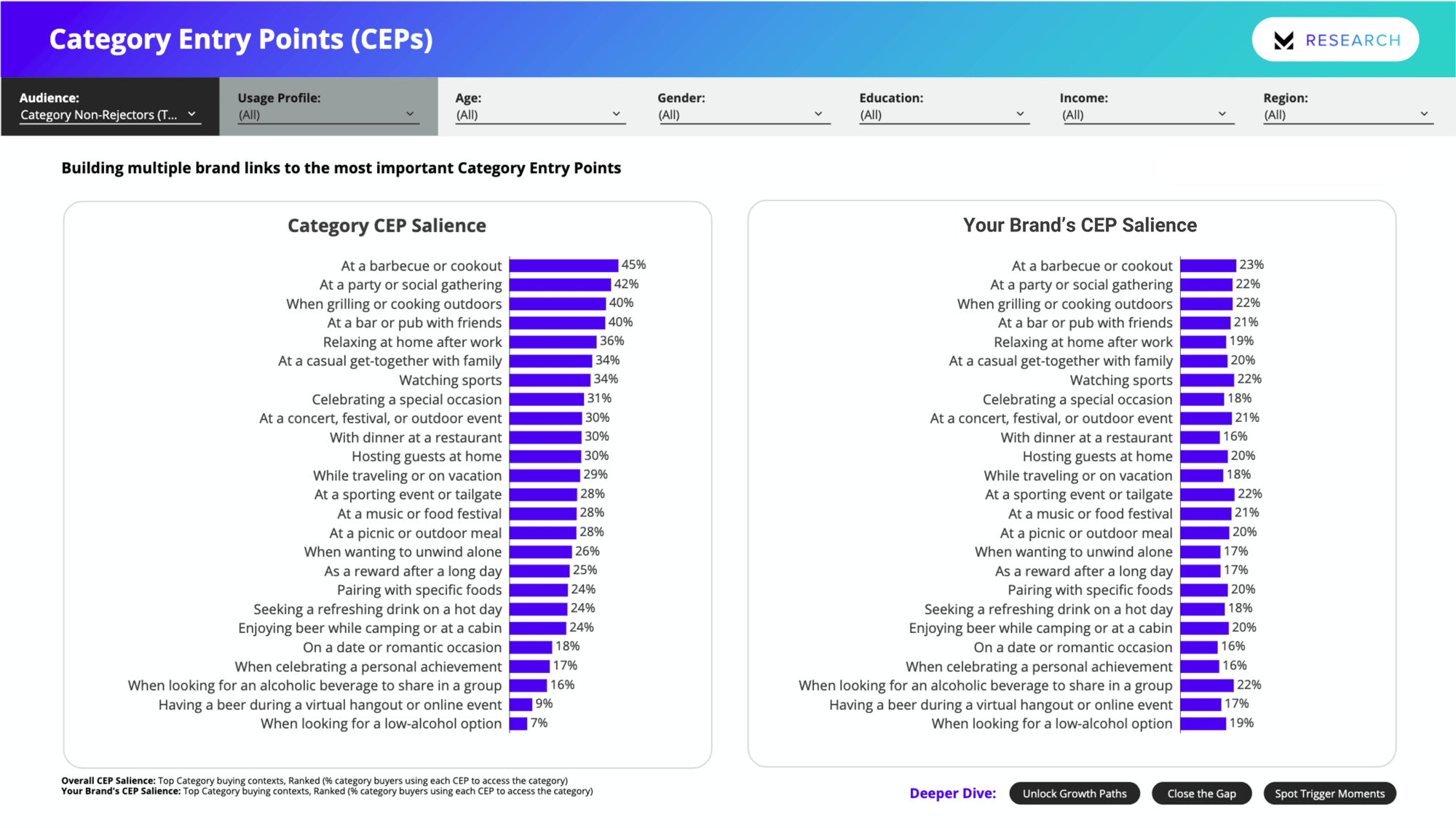This screenshot has width=1456, height=828.
Task: Click the Category CEP Salience chart title
Action: point(387,226)
